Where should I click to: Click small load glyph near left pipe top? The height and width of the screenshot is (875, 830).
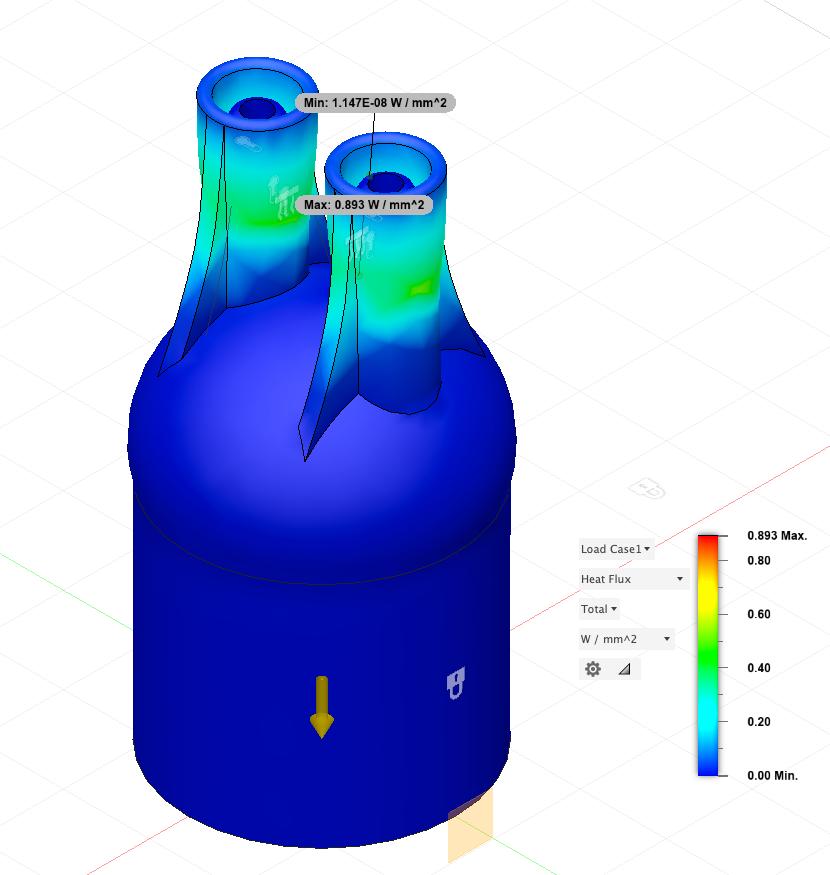point(244,143)
